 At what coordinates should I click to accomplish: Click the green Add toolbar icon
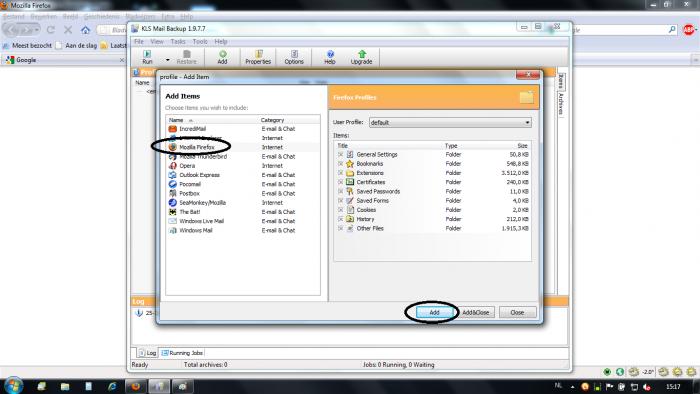coord(222,57)
